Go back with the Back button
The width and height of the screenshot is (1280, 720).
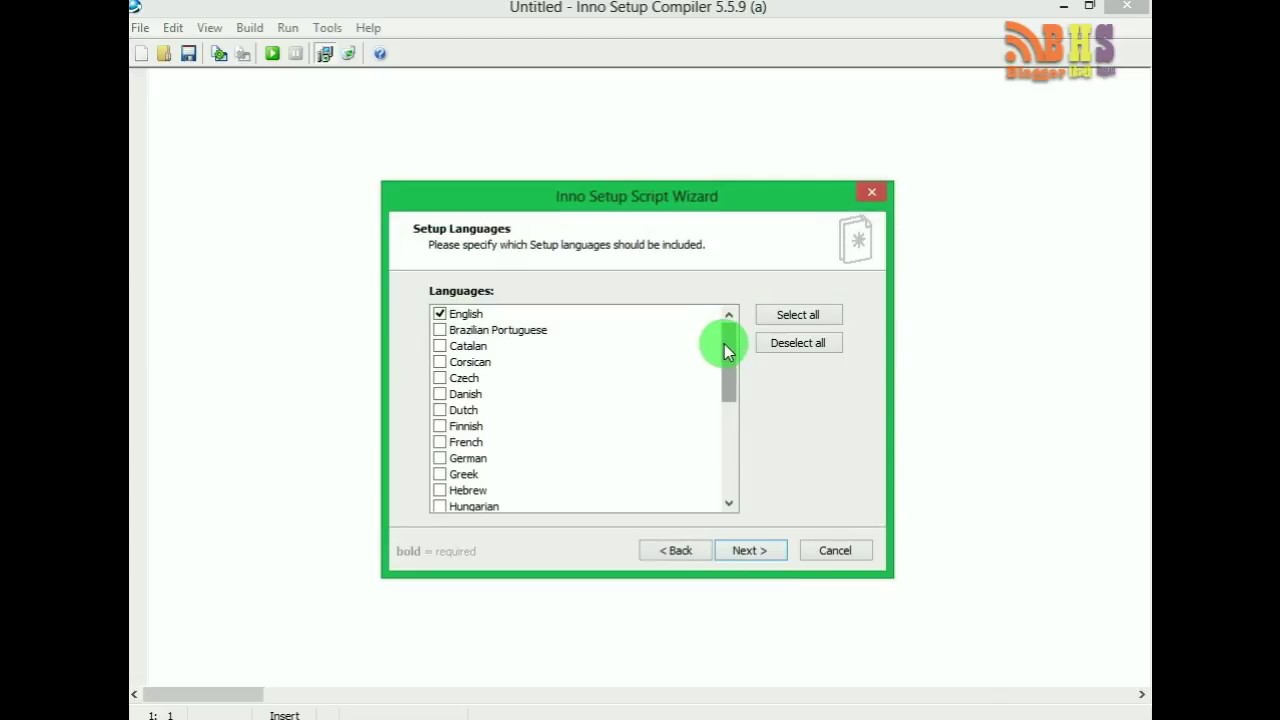click(676, 551)
